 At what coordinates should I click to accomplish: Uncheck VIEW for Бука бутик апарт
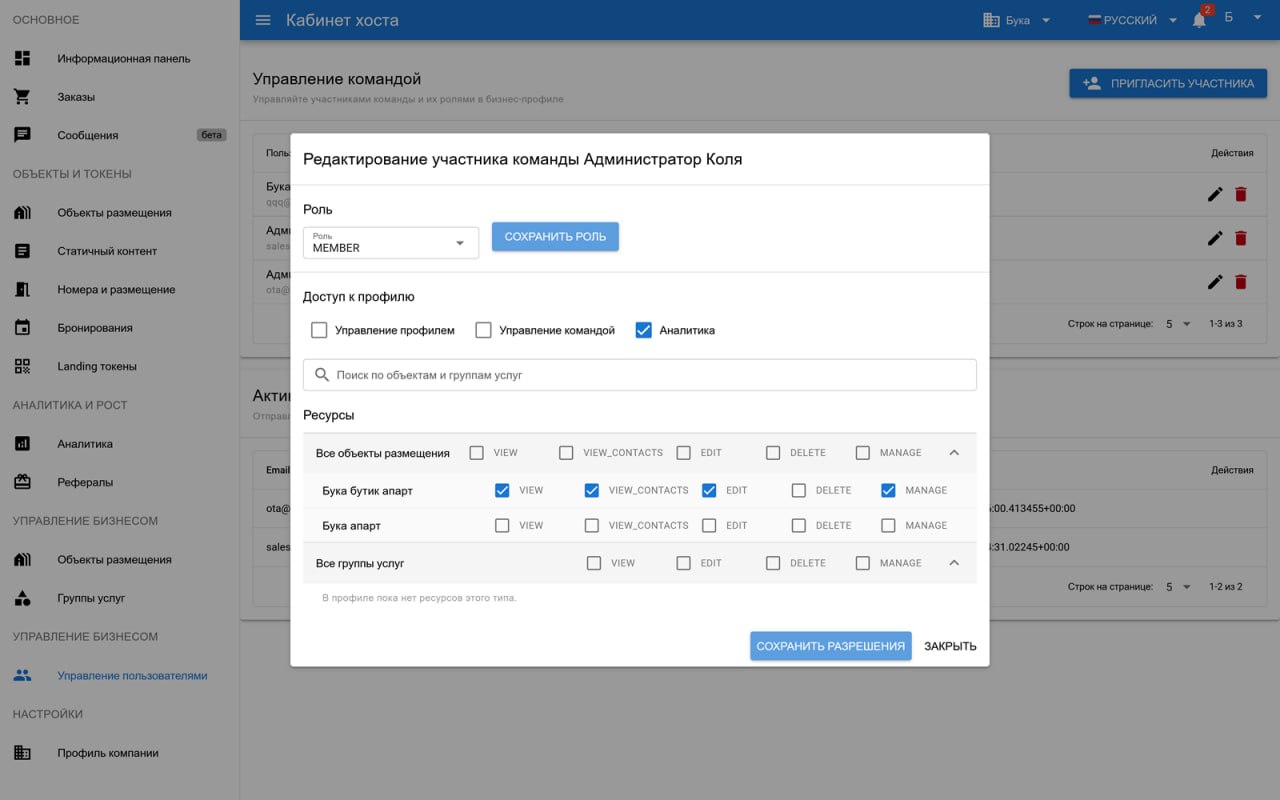pyautogui.click(x=502, y=490)
